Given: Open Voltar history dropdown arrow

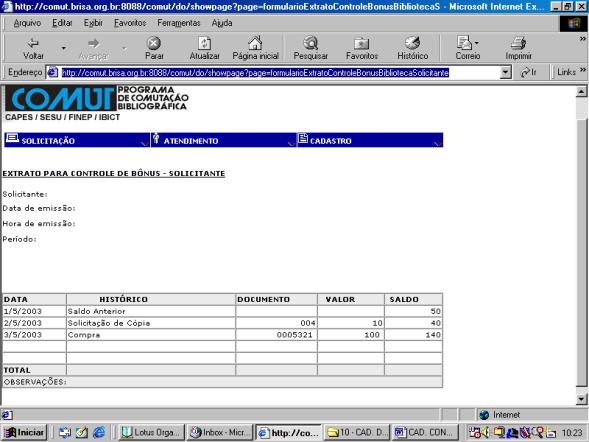Looking at the screenshot, I should click(63, 48).
